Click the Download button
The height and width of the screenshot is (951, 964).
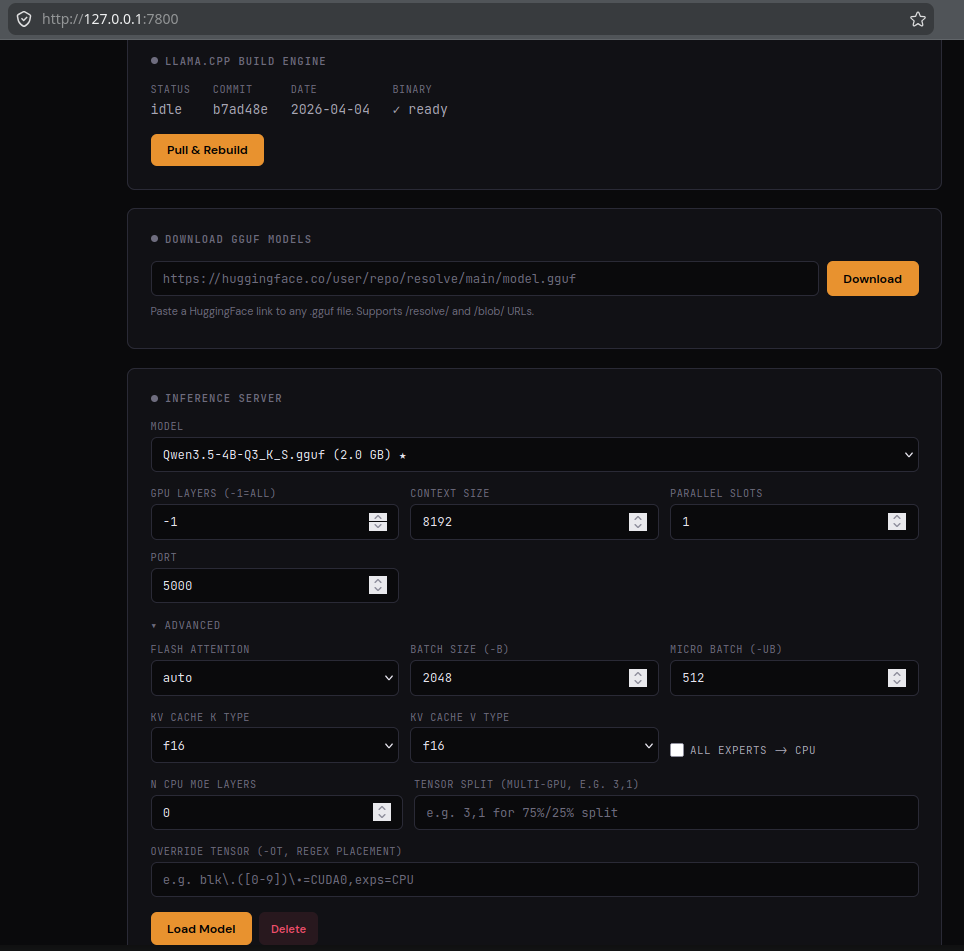click(x=872, y=278)
